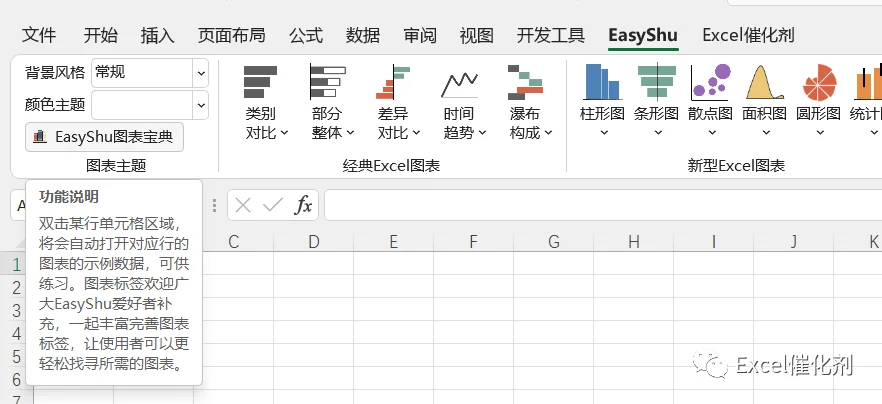Viewport: 882px width, 404px height.
Task: Select row 5 header
Action: pyautogui.click(x=16, y=356)
